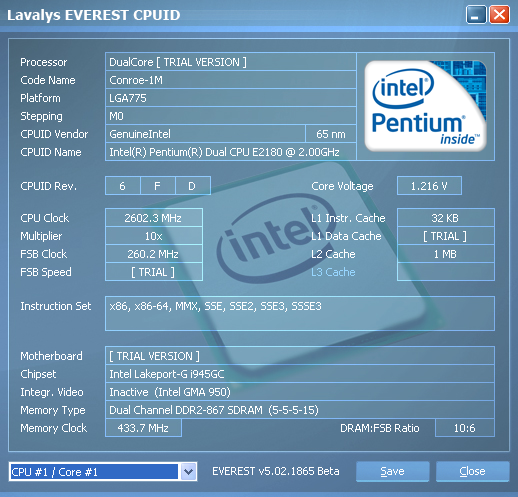This screenshot has height=497, width=518.
Task: Click the '65 nm' process field
Action: [x=331, y=134]
